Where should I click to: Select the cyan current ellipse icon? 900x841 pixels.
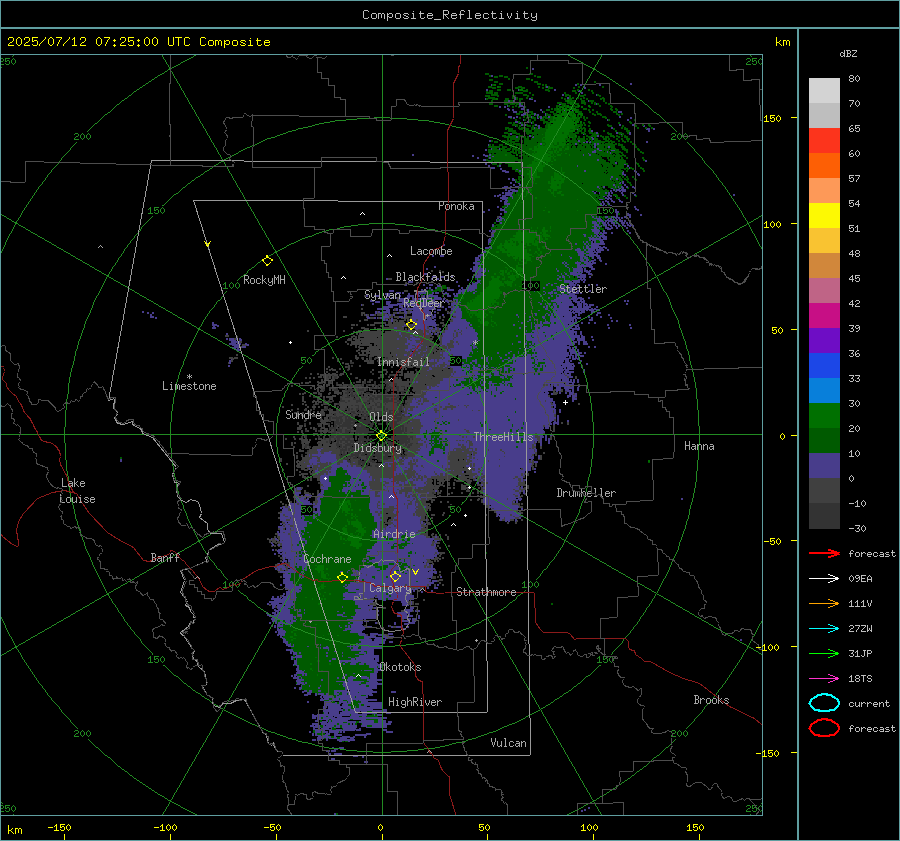click(x=824, y=703)
